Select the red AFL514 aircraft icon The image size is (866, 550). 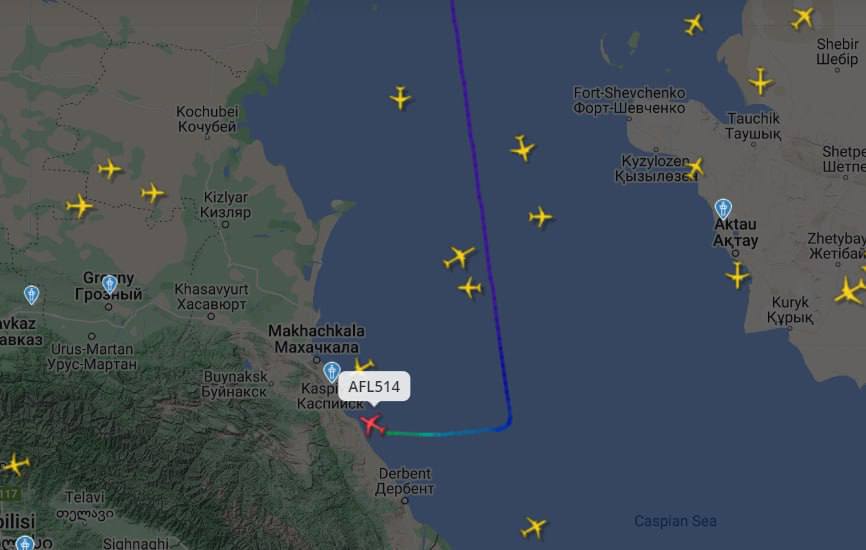coord(372,425)
